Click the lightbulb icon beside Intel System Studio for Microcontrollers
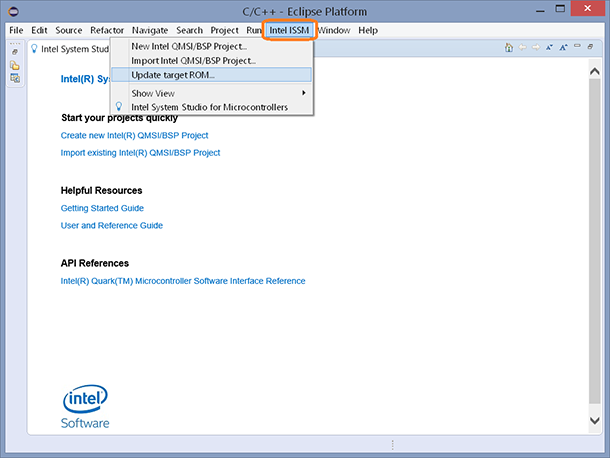610x458 pixels. pyautogui.click(x=119, y=106)
